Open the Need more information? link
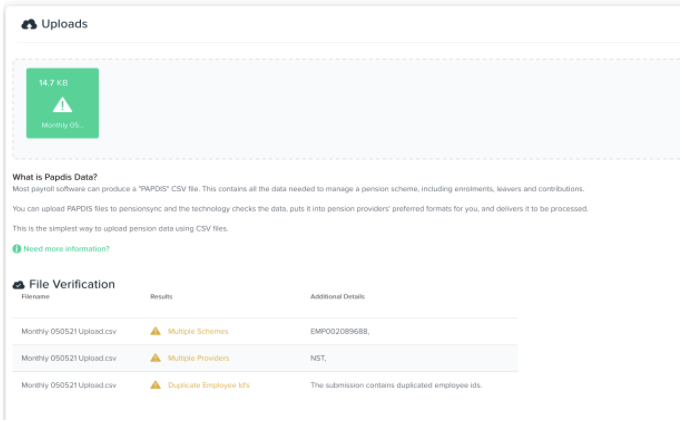 [66, 248]
